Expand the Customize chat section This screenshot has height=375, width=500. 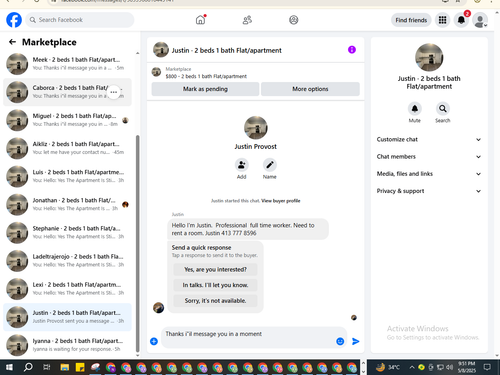[429, 139]
